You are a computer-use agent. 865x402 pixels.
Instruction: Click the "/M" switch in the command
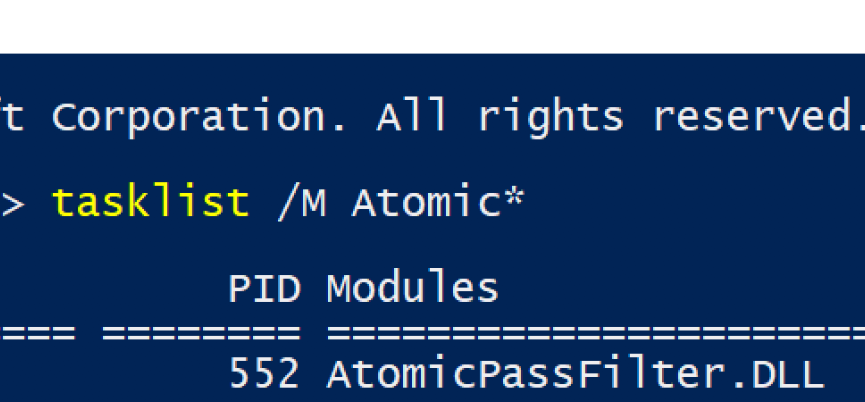click(300, 203)
